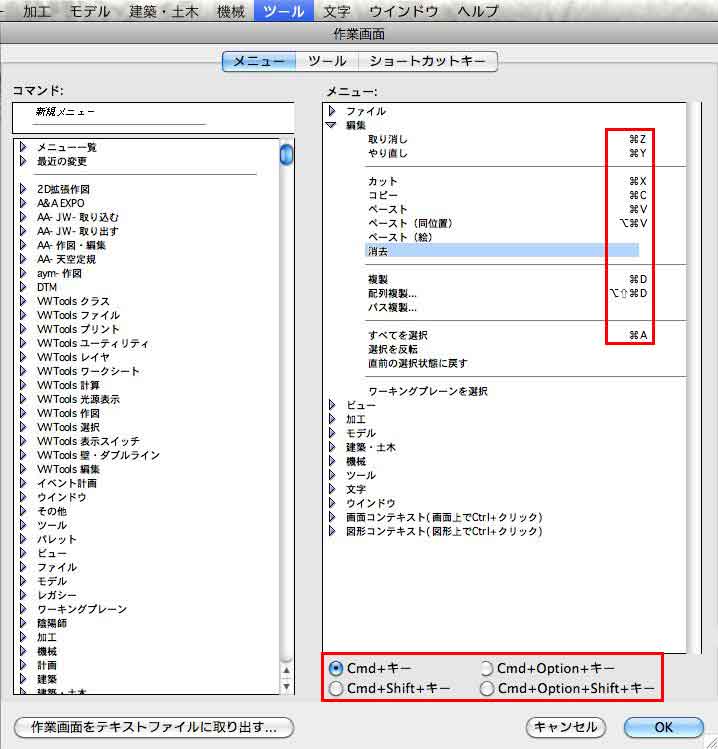718x749 pixels.
Task: Expand the ビュー entry in menu list
Action: 332,405
